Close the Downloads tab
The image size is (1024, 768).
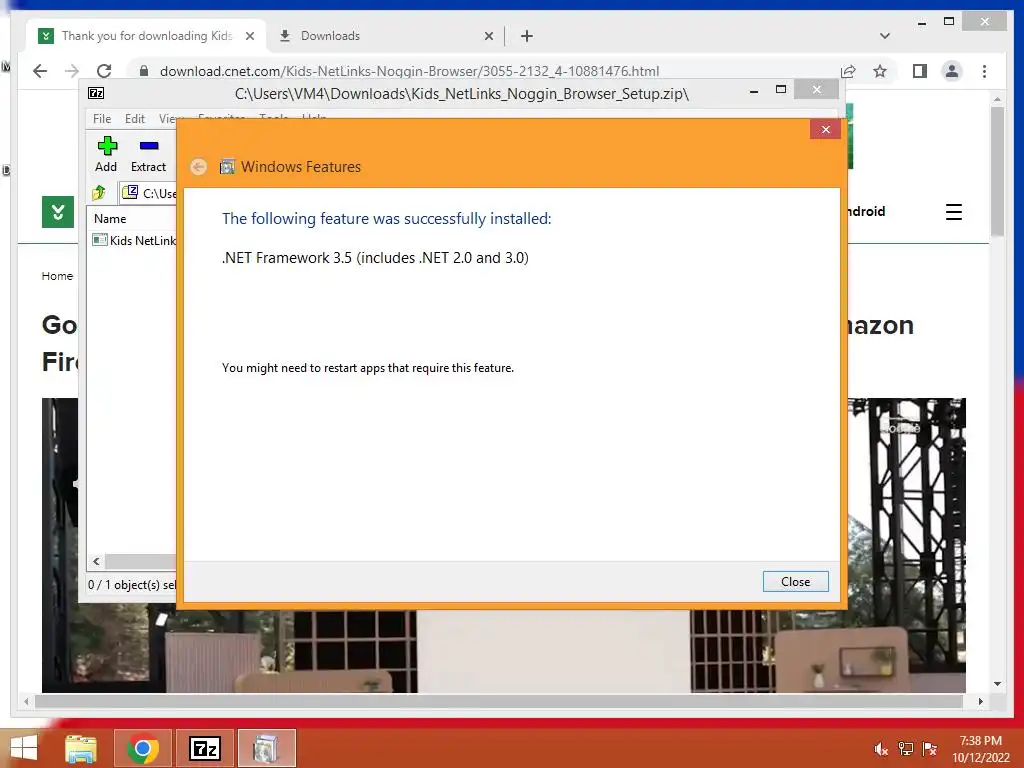click(x=488, y=37)
